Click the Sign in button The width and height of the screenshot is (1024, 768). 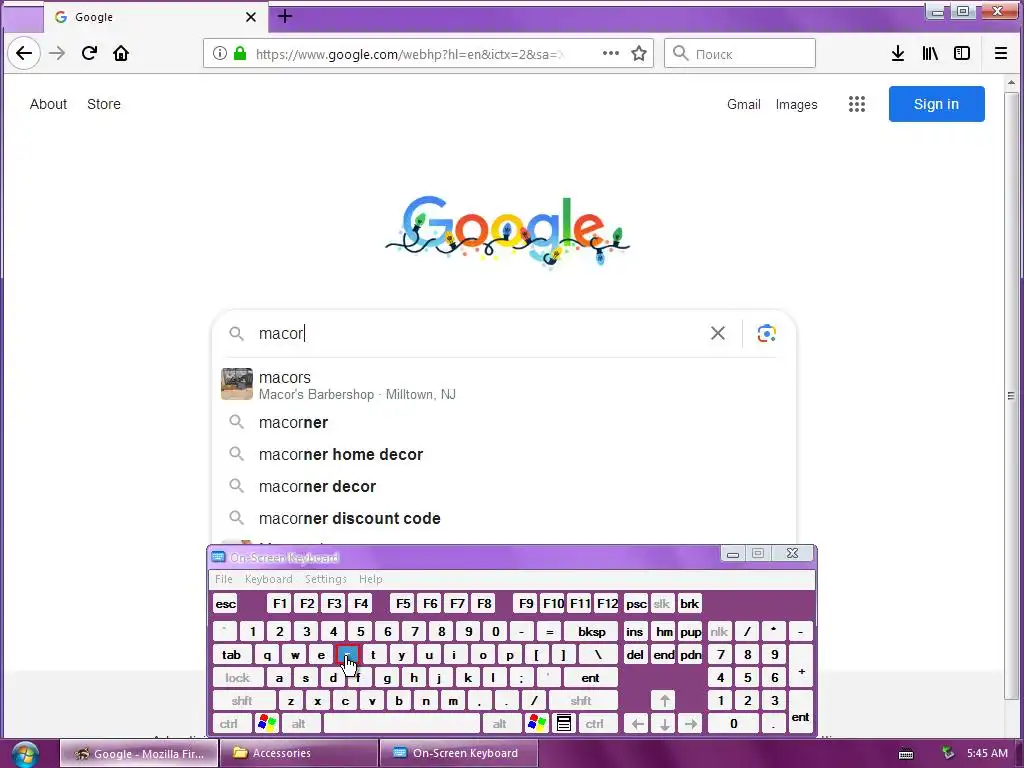pyautogui.click(x=936, y=104)
